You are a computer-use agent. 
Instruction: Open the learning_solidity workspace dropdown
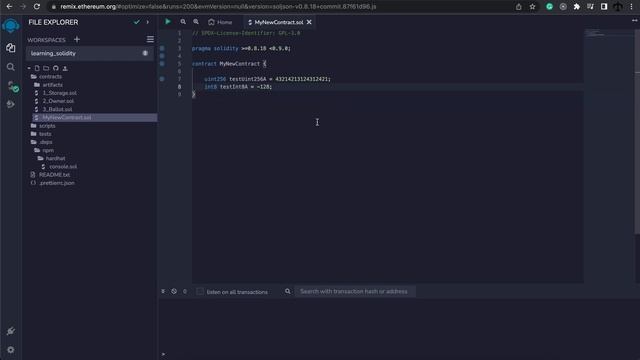tap(89, 53)
